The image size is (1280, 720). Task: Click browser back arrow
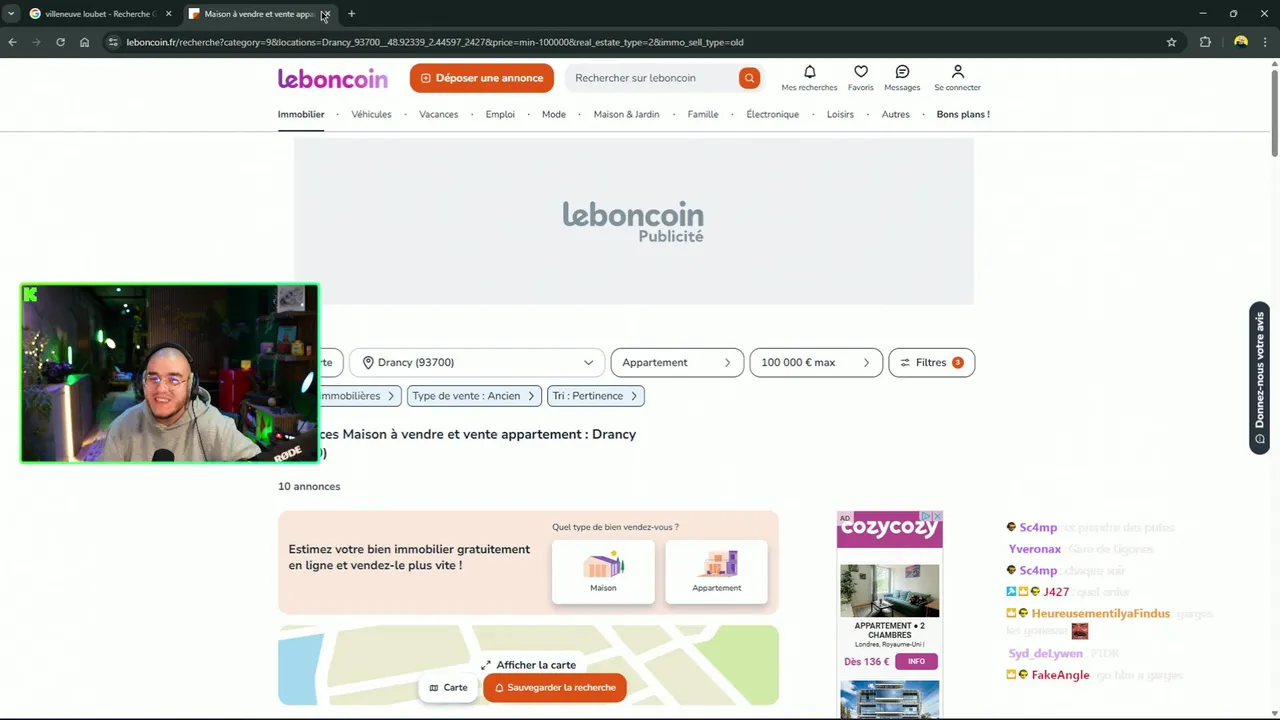pos(12,42)
